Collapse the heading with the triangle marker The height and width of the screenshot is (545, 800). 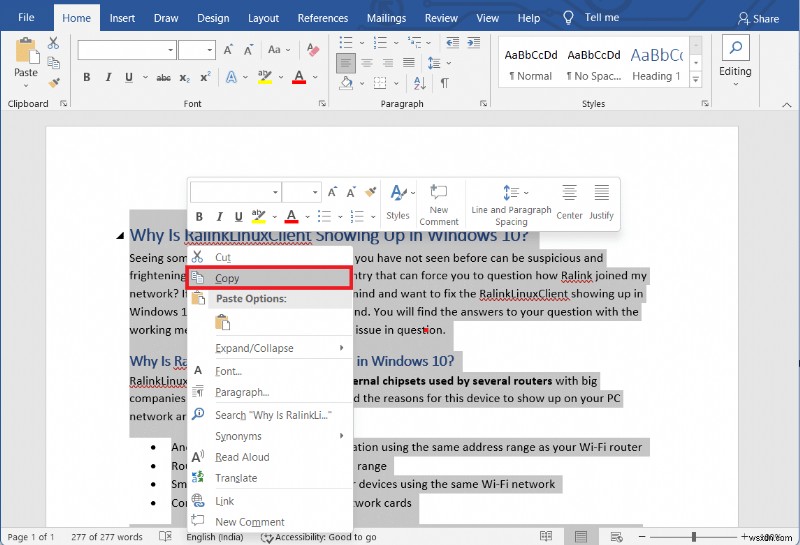120,235
